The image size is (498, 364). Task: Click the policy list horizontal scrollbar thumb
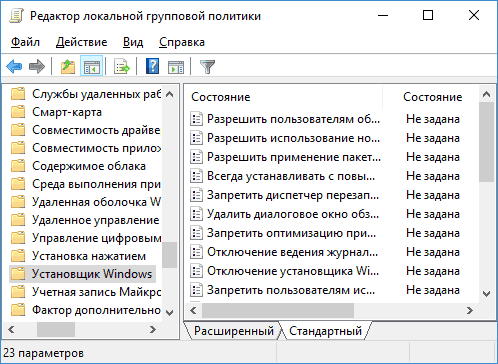[278, 310]
